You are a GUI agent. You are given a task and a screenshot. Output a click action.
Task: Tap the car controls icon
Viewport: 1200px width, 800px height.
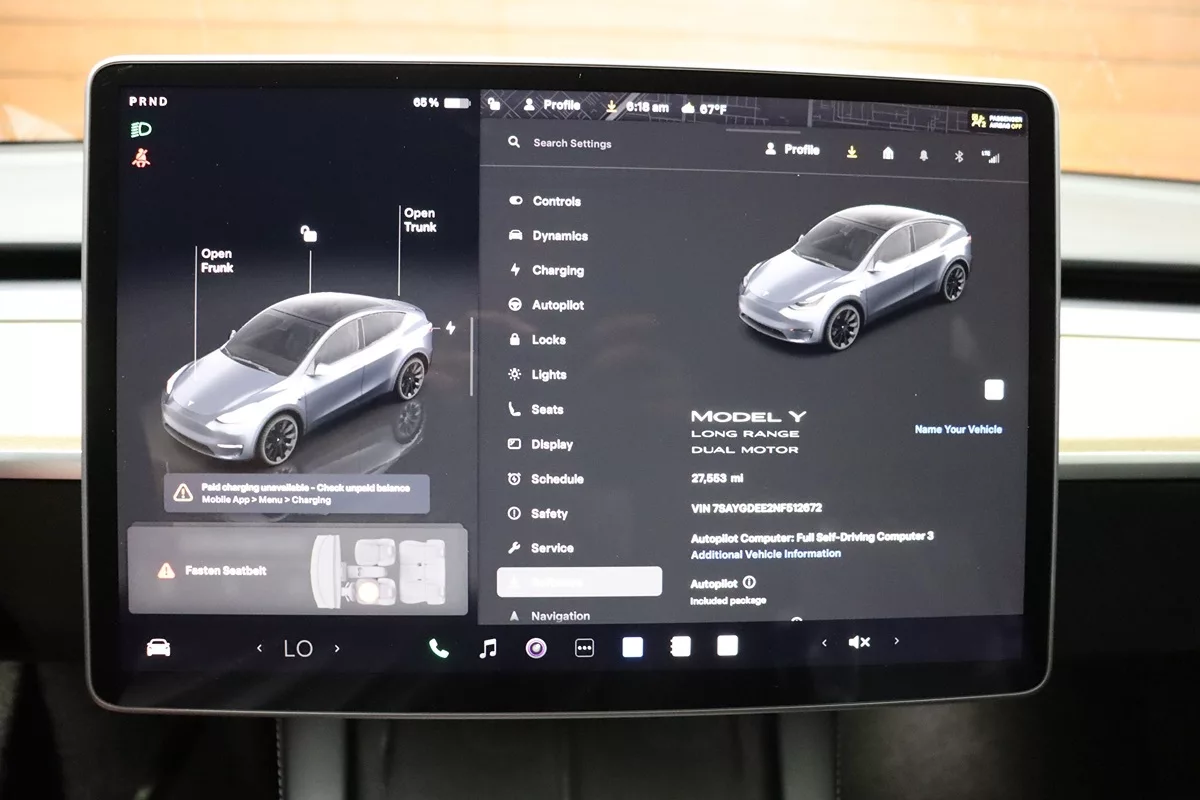(x=158, y=648)
